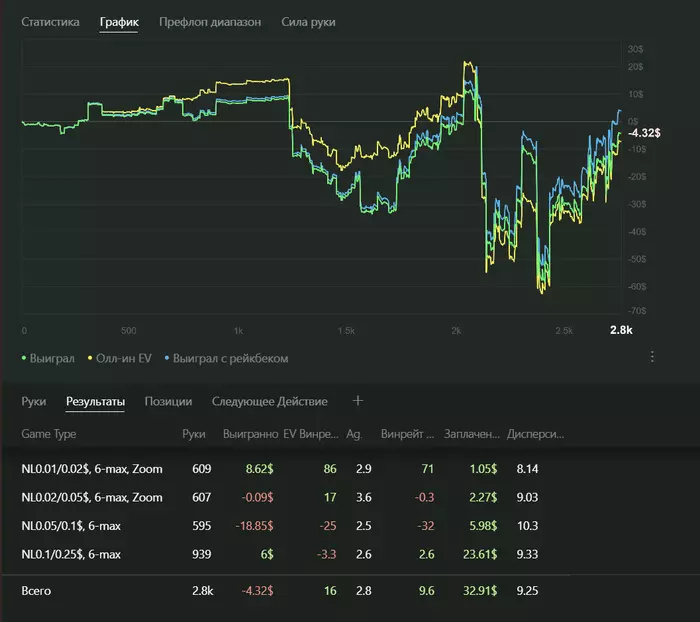
Task: Open the Следующее Действие tab
Action: [x=269, y=401]
